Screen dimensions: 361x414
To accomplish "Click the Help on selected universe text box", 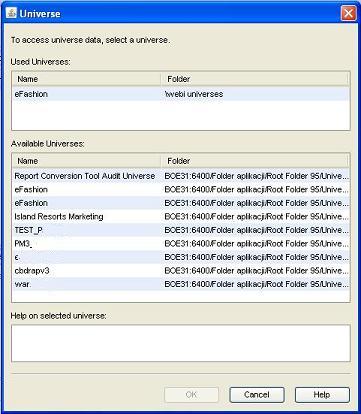I will [x=181, y=343].
